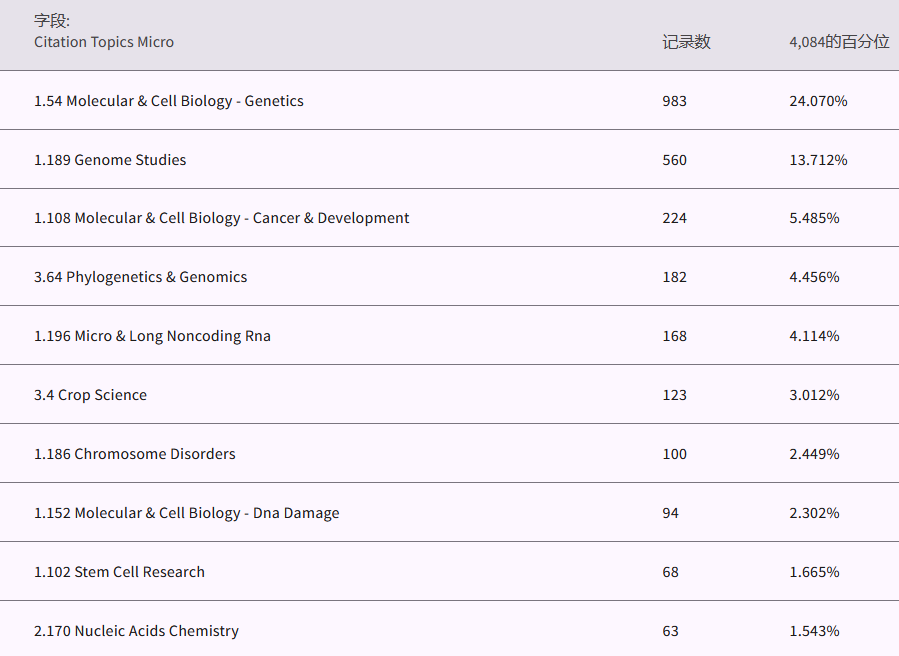The width and height of the screenshot is (899, 656).
Task: Click 1.186 Chromosome Disorders entry
Action: pos(135,454)
